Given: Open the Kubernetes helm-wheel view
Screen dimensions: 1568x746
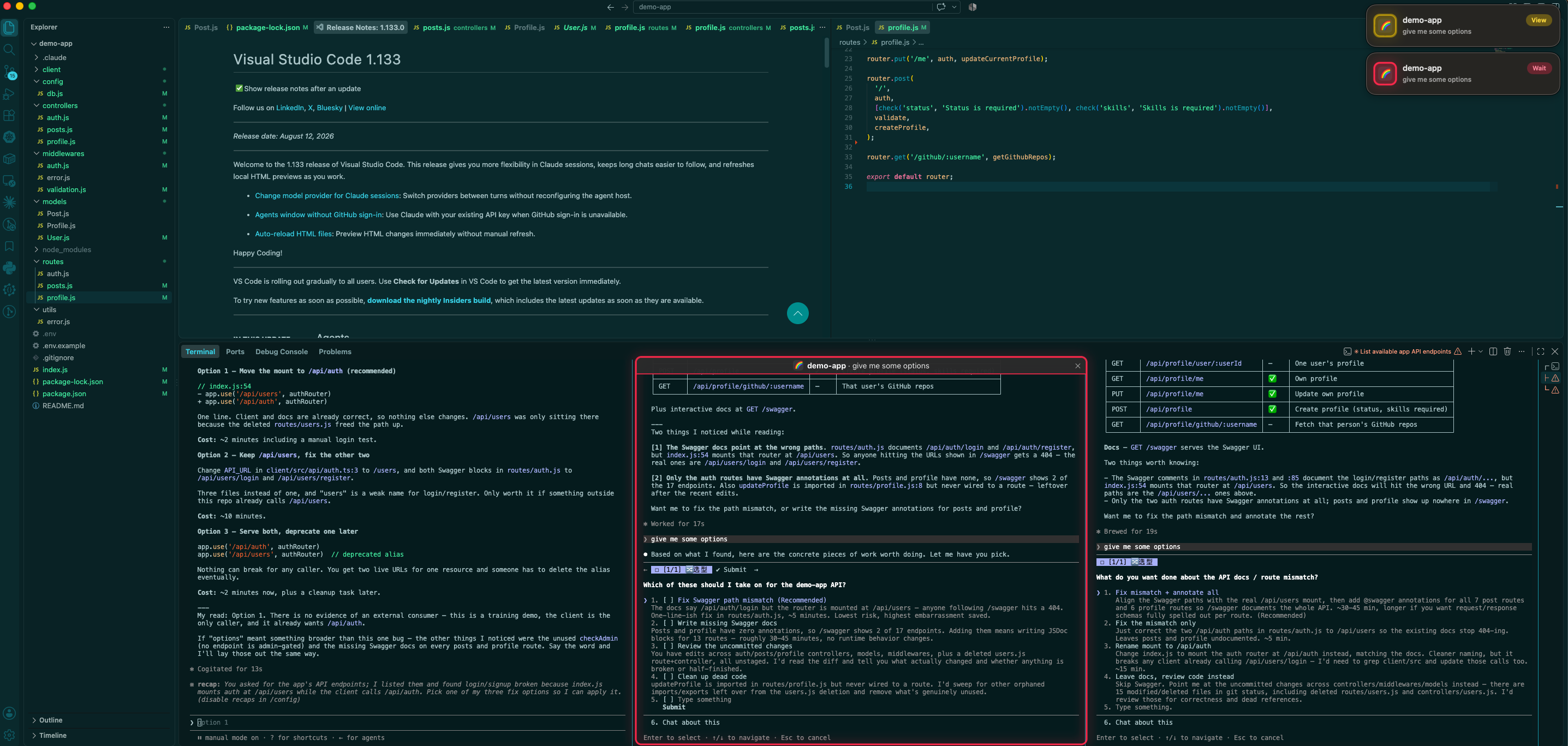Looking at the screenshot, I should 9,137.
